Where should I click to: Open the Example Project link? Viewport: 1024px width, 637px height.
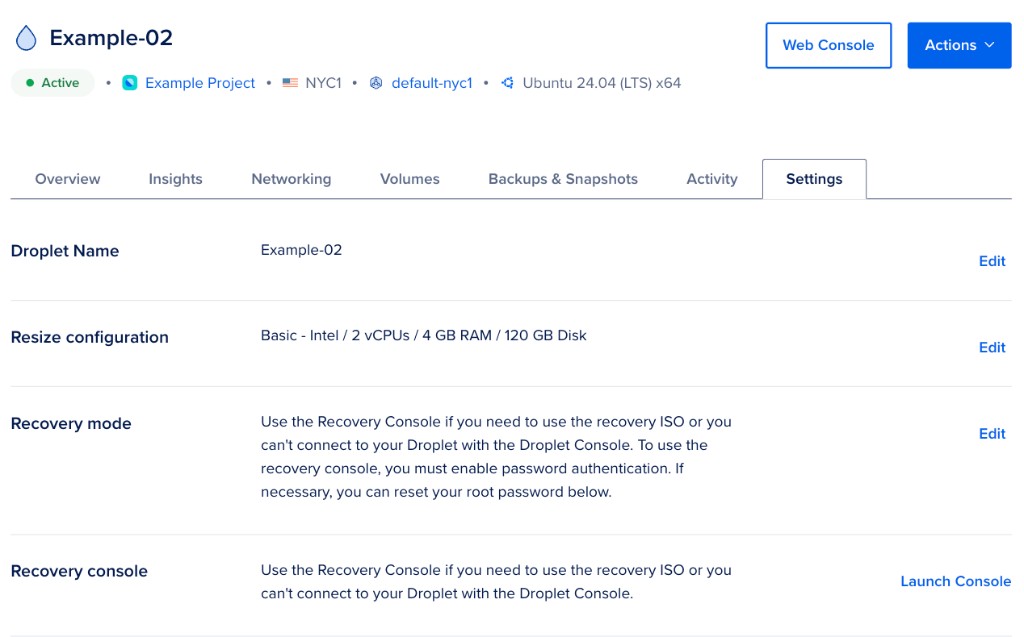200,83
